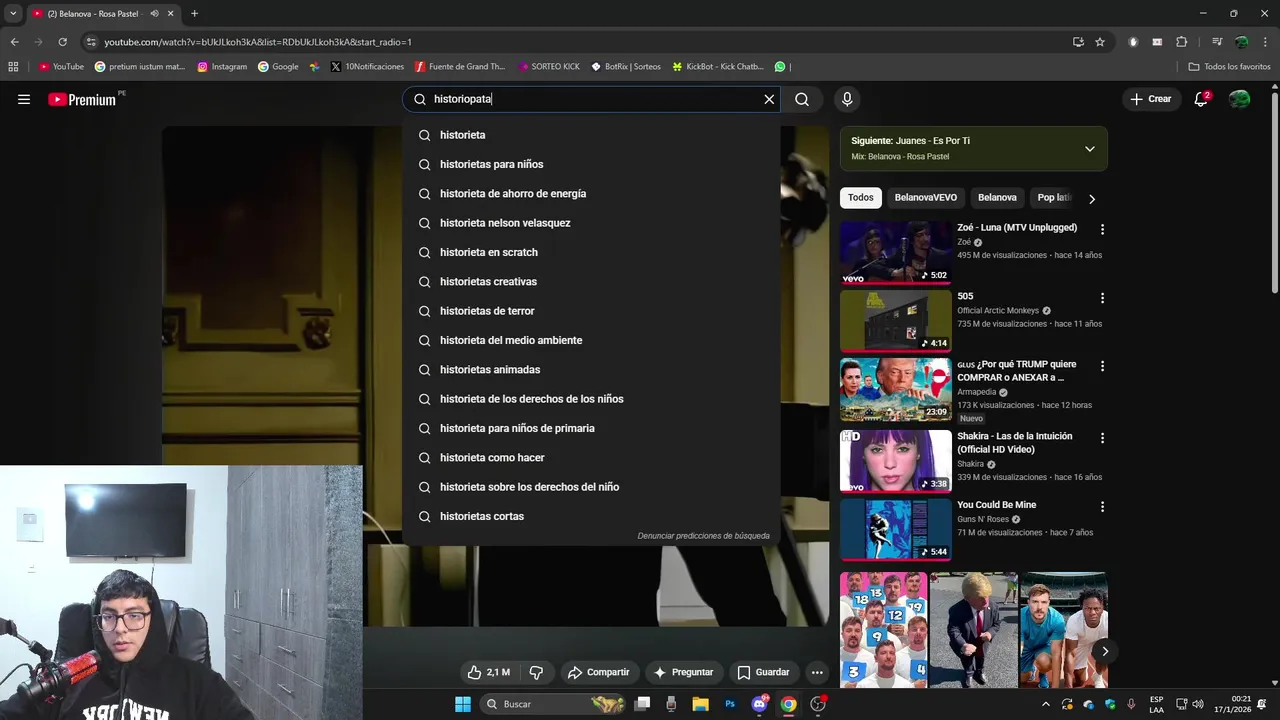1280x720 pixels.
Task: Clear the search box text
Action: click(769, 99)
